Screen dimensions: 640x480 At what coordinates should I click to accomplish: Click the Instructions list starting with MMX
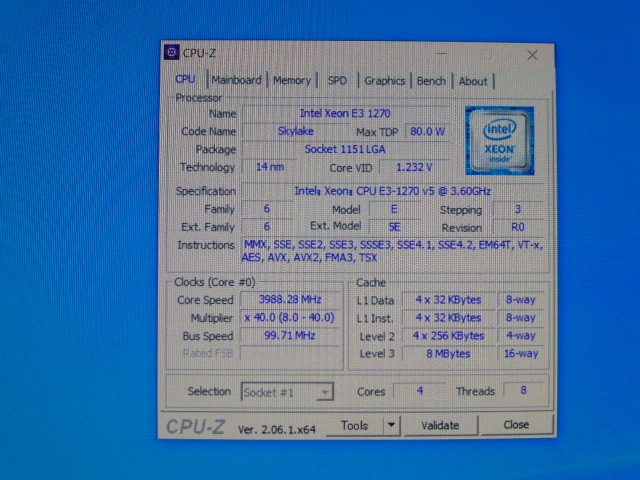pyautogui.click(x=393, y=251)
